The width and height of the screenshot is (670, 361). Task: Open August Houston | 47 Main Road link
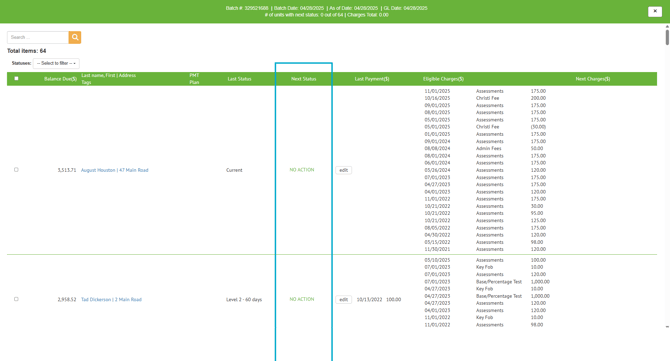pyautogui.click(x=115, y=170)
